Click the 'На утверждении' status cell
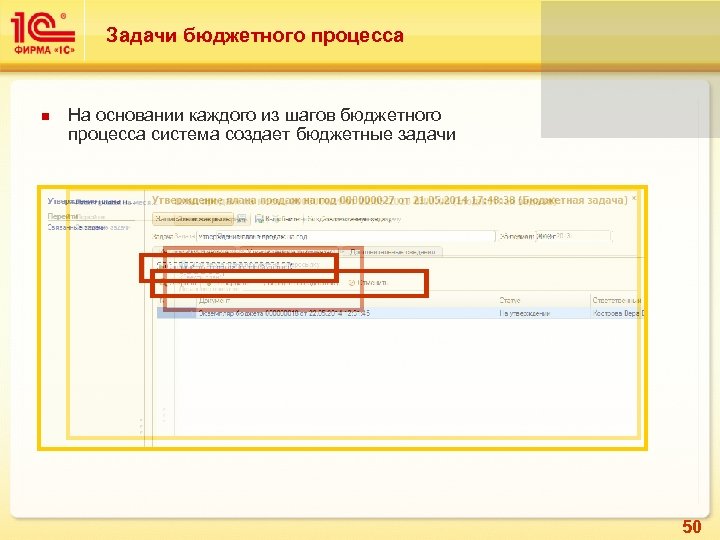 click(544, 313)
